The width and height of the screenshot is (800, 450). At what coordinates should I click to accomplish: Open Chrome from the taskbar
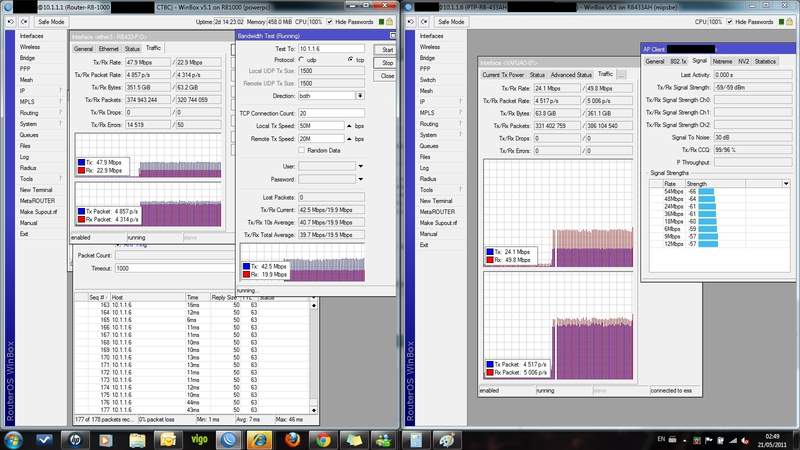(322, 440)
